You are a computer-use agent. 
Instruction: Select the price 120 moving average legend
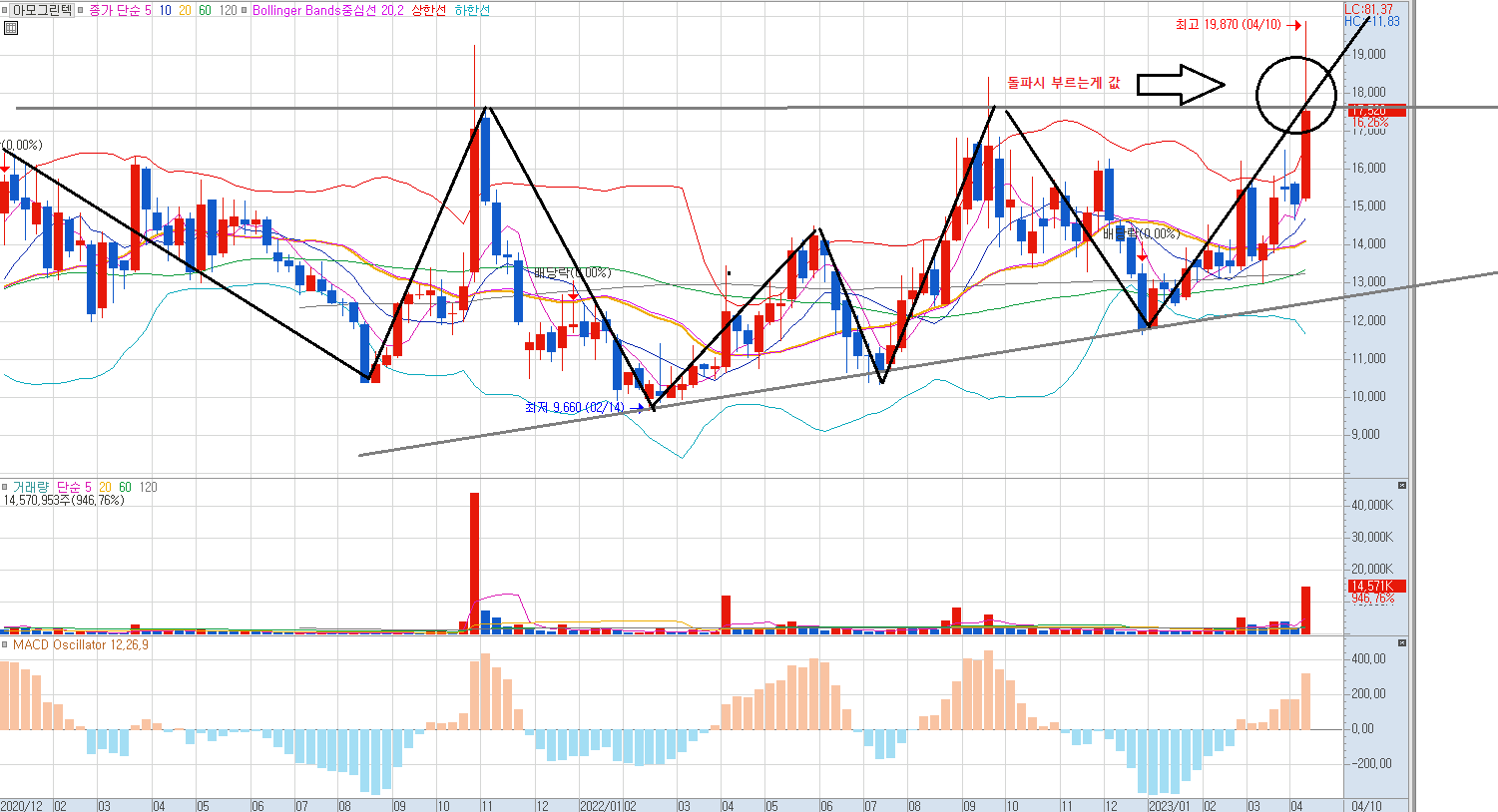pyautogui.click(x=228, y=10)
